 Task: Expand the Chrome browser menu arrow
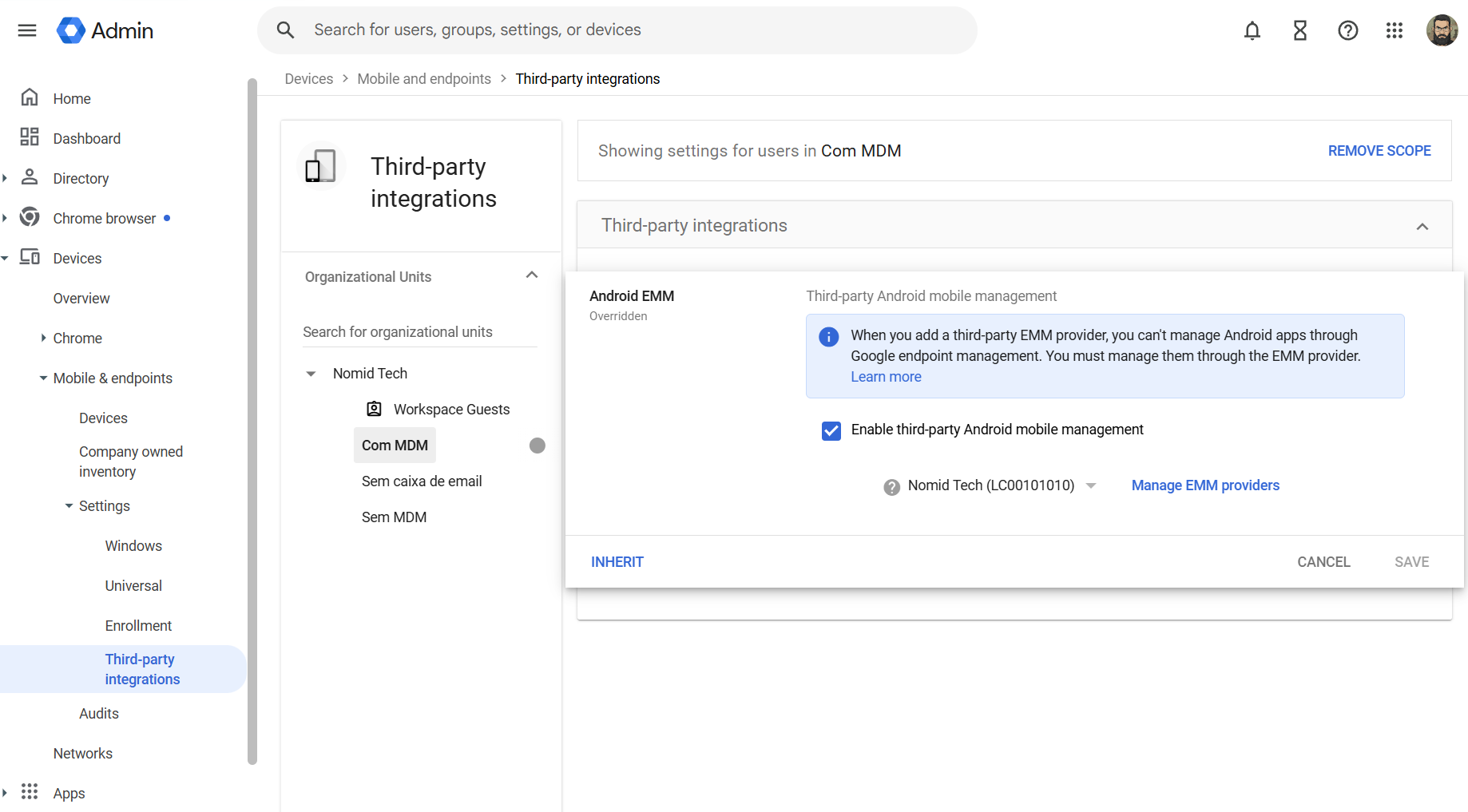5,218
